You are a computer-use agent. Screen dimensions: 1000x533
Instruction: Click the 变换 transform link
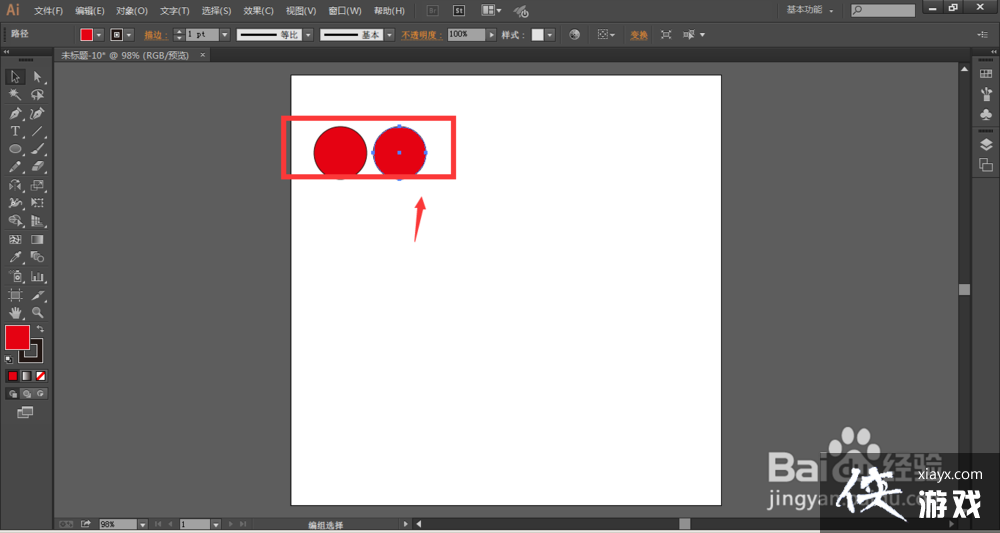639,35
